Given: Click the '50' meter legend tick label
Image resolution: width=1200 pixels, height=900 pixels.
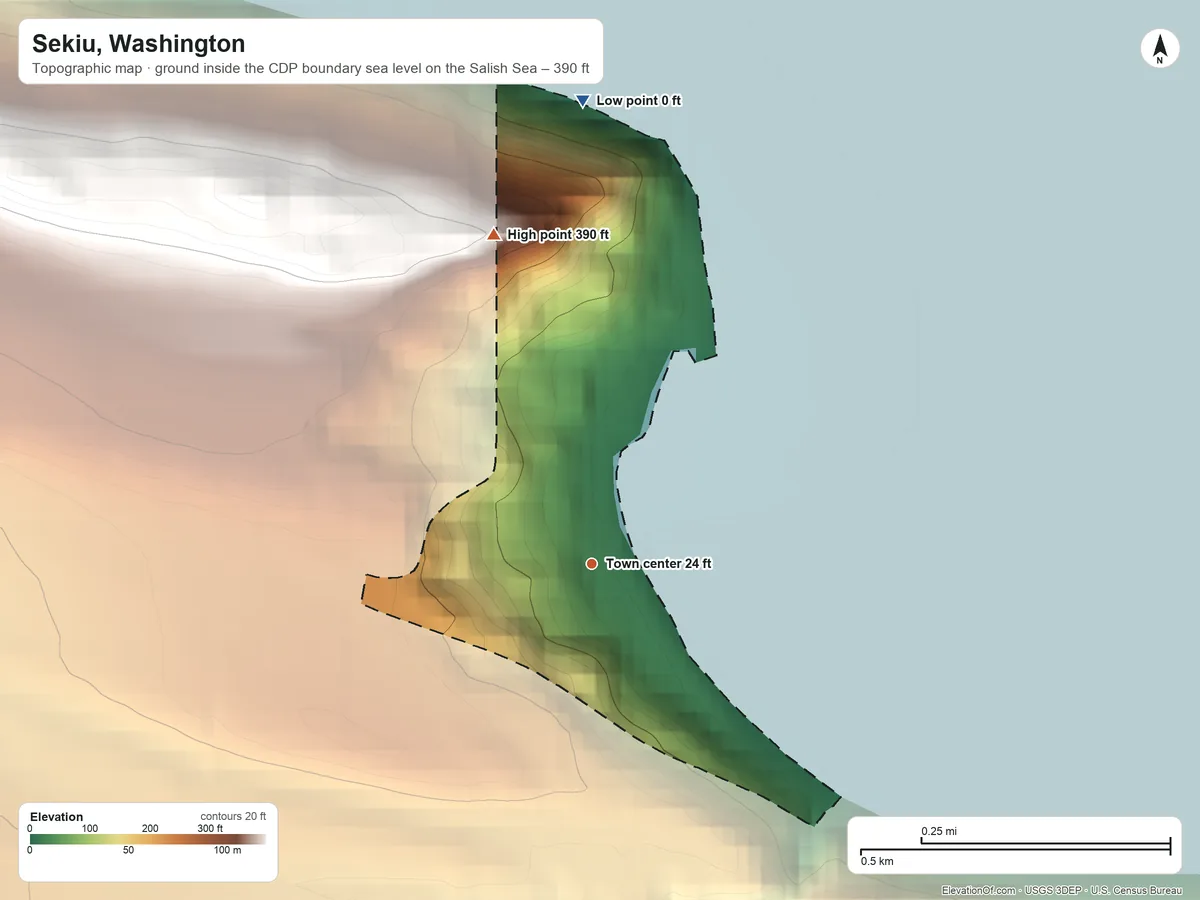Looking at the screenshot, I should 128,850.
